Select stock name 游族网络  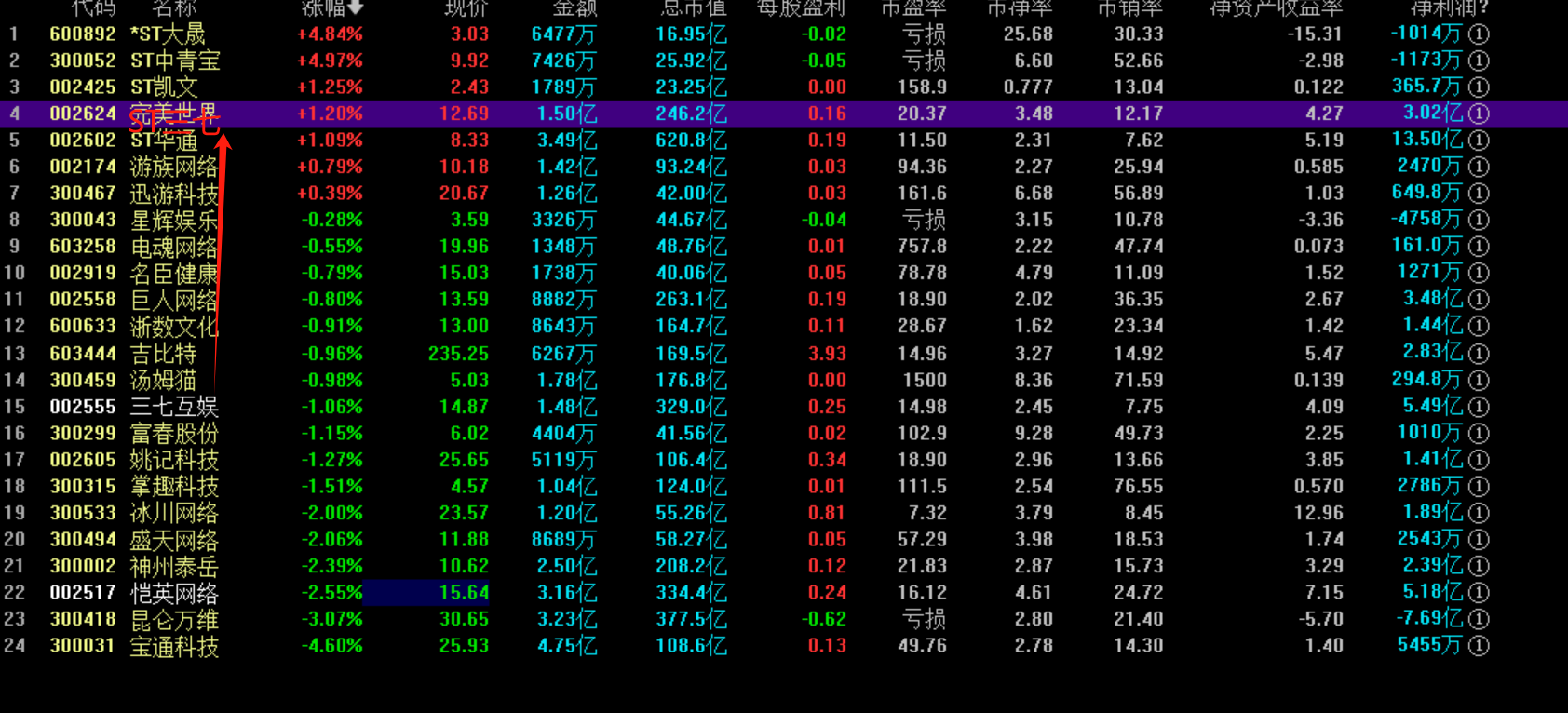tap(174, 167)
